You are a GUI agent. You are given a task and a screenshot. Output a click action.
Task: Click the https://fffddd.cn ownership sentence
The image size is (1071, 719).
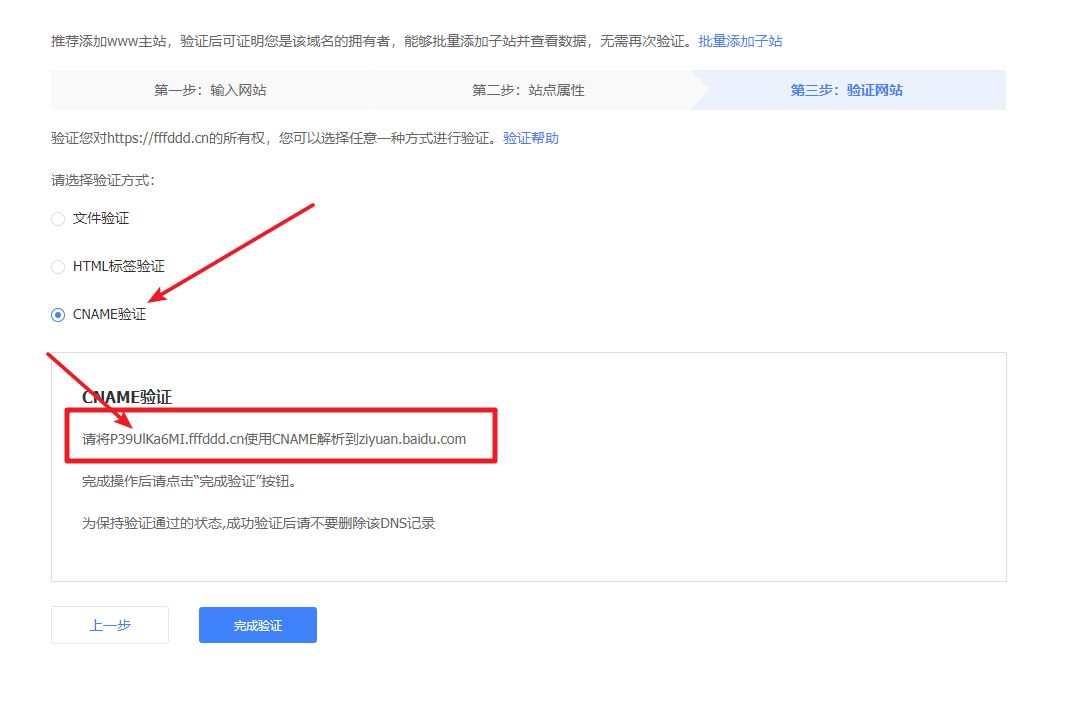coord(275,139)
